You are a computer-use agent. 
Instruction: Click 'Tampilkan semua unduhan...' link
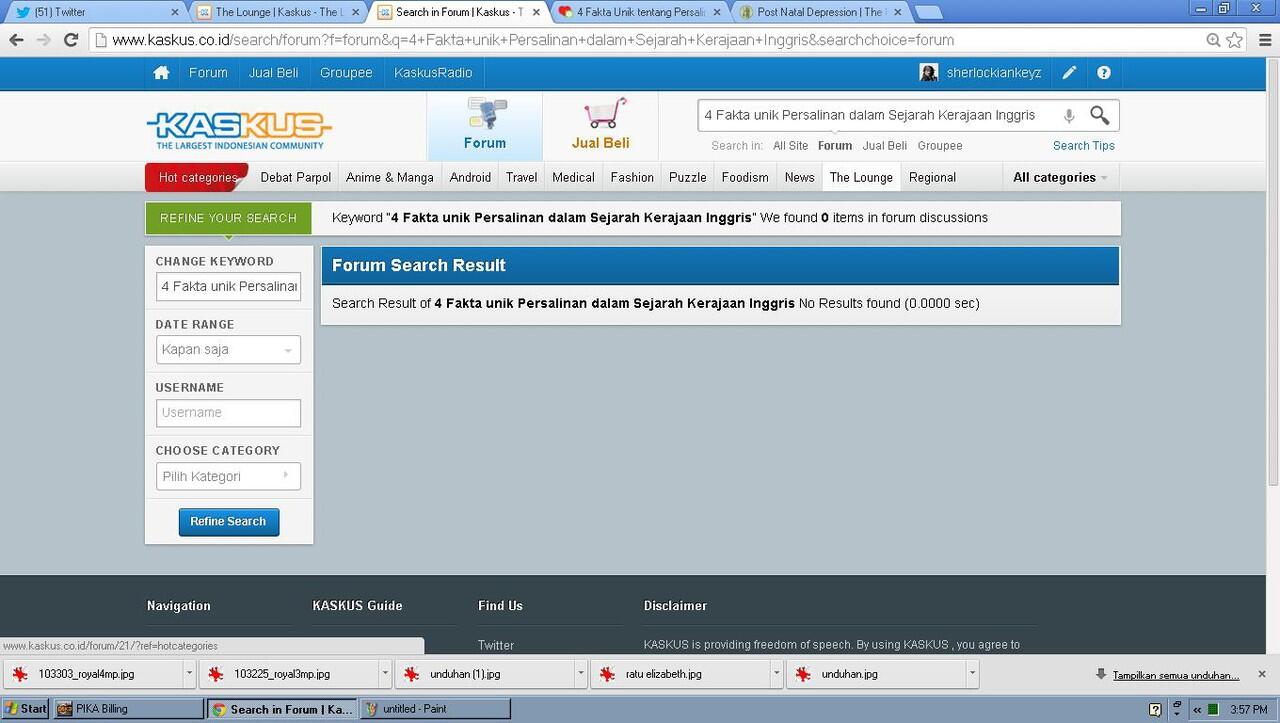[1176, 675]
